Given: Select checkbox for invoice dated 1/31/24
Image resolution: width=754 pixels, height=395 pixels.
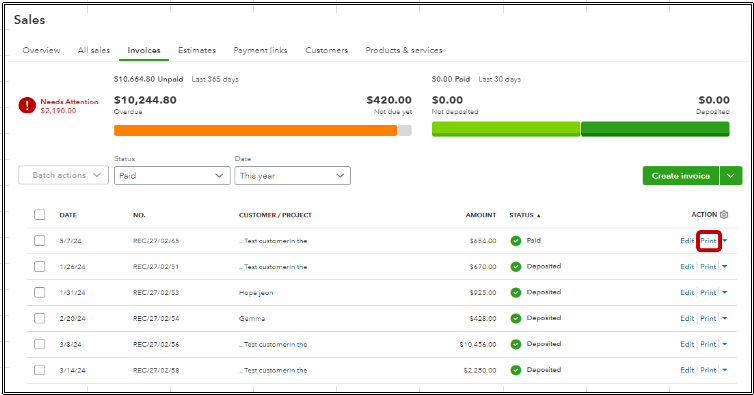Looking at the screenshot, I should click(x=39, y=293).
